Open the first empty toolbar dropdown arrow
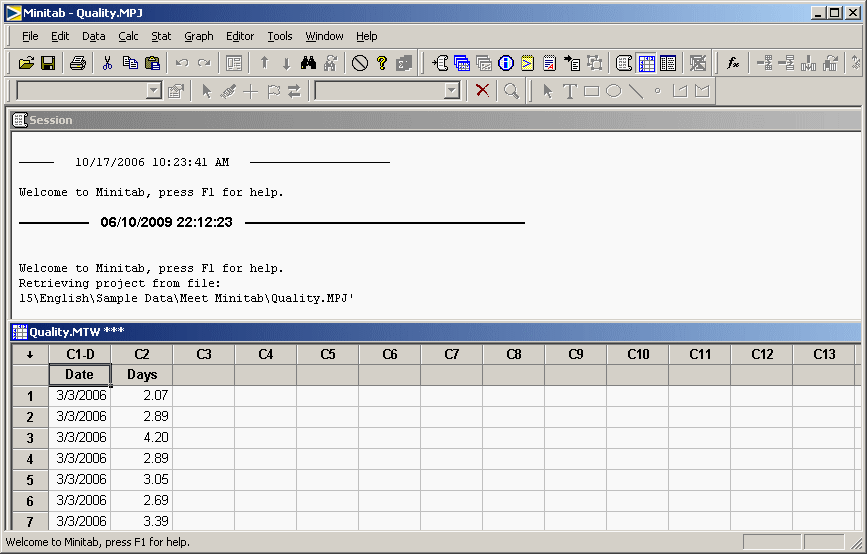The height and width of the screenshot is (554, 867). pyautogui.click(x=154, y=91)
